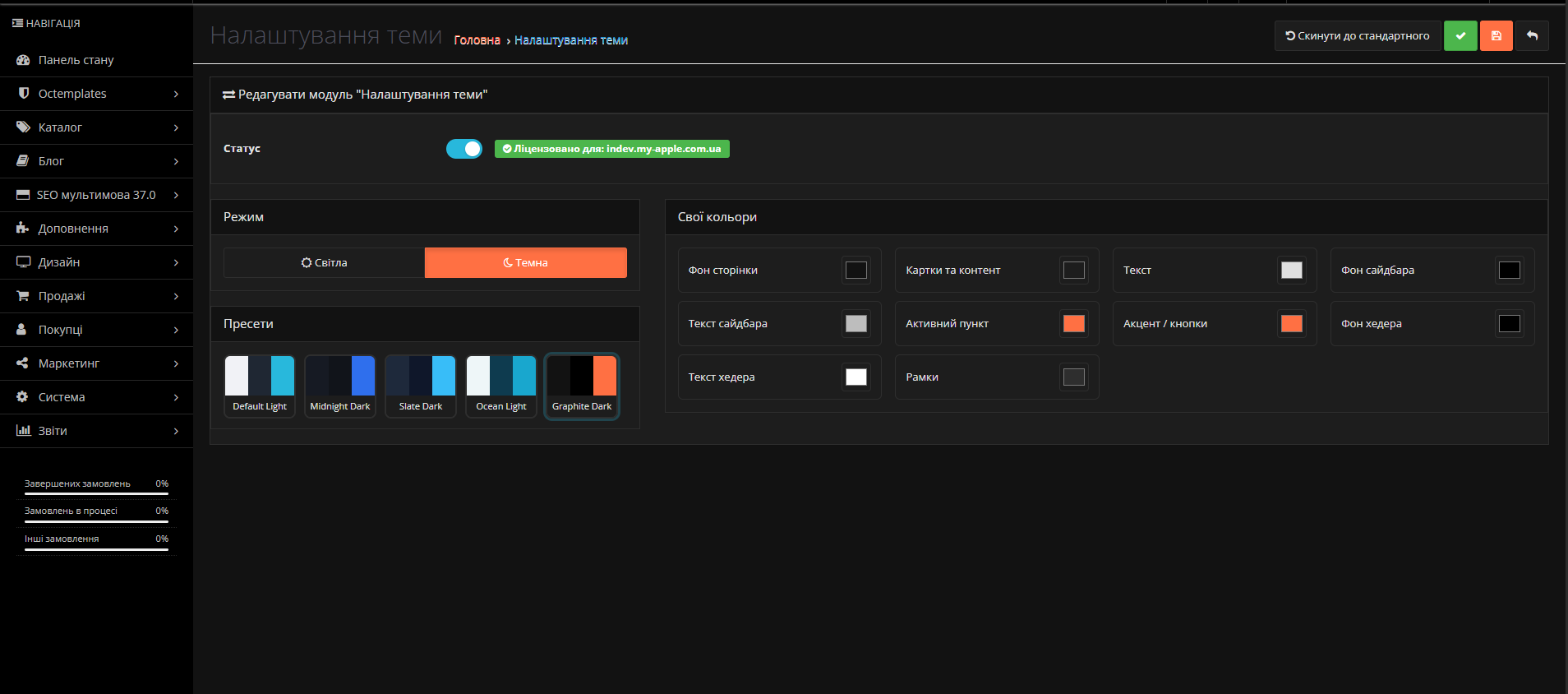Viewport: 1568px width, 694px height.
Task: Expand the Каталог menu chevron
Action: [x=176, y=127]
